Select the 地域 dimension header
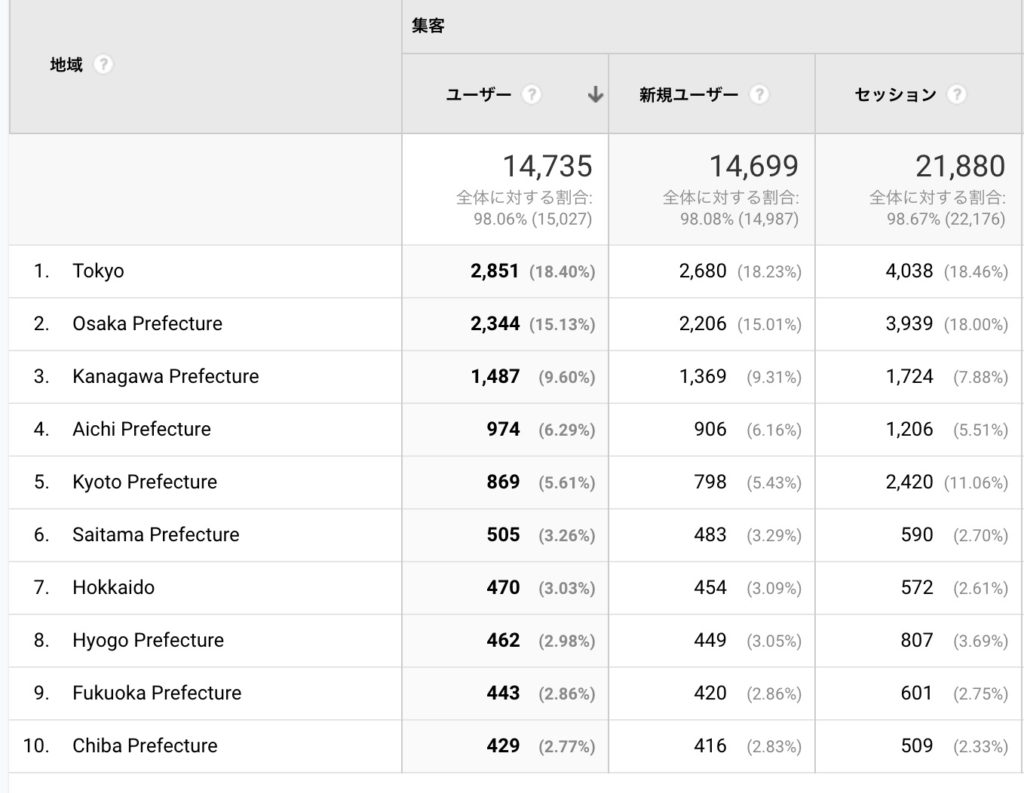The image size is (1024, 793). click(66, 65)
